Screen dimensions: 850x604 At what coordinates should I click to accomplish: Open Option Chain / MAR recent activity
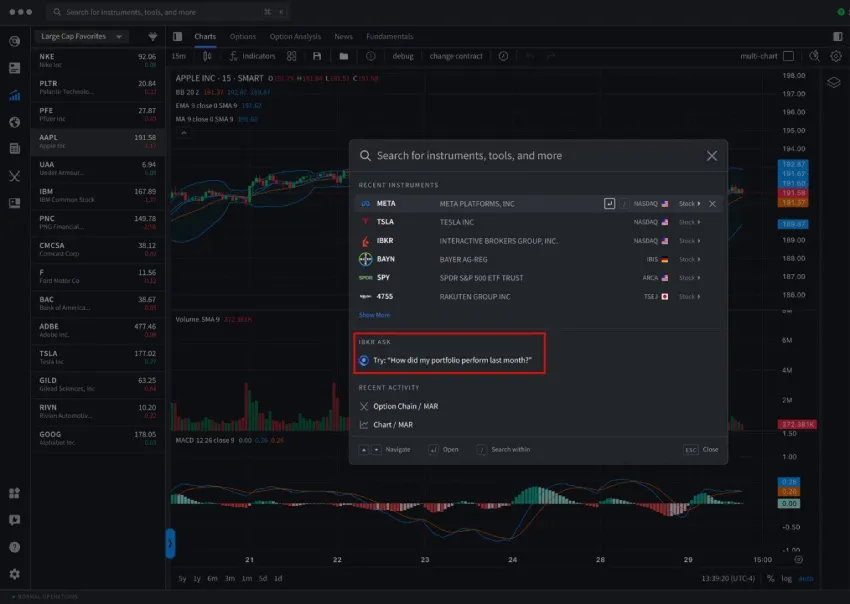400,406
